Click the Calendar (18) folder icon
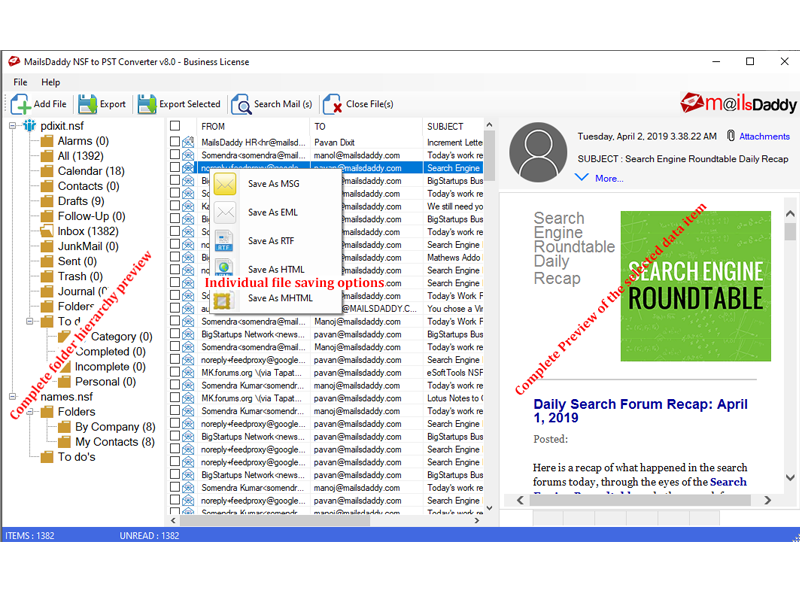The height and width of the screenshot is (600, 800). point(47,171)
